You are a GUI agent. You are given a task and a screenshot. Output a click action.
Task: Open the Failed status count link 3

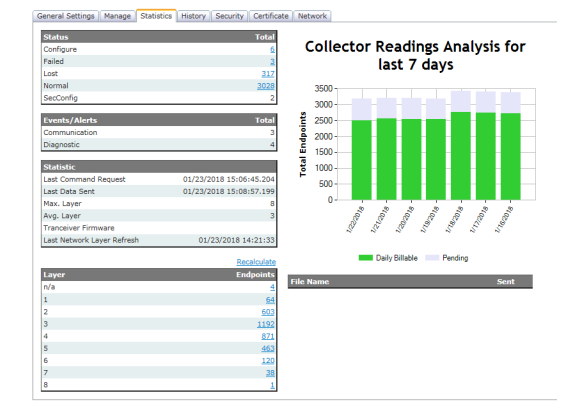tap(272, 61)
